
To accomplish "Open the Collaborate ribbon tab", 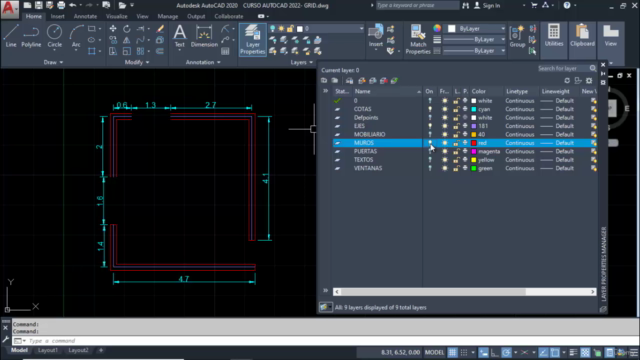I will pyautogui.click(x=229, y=16).
